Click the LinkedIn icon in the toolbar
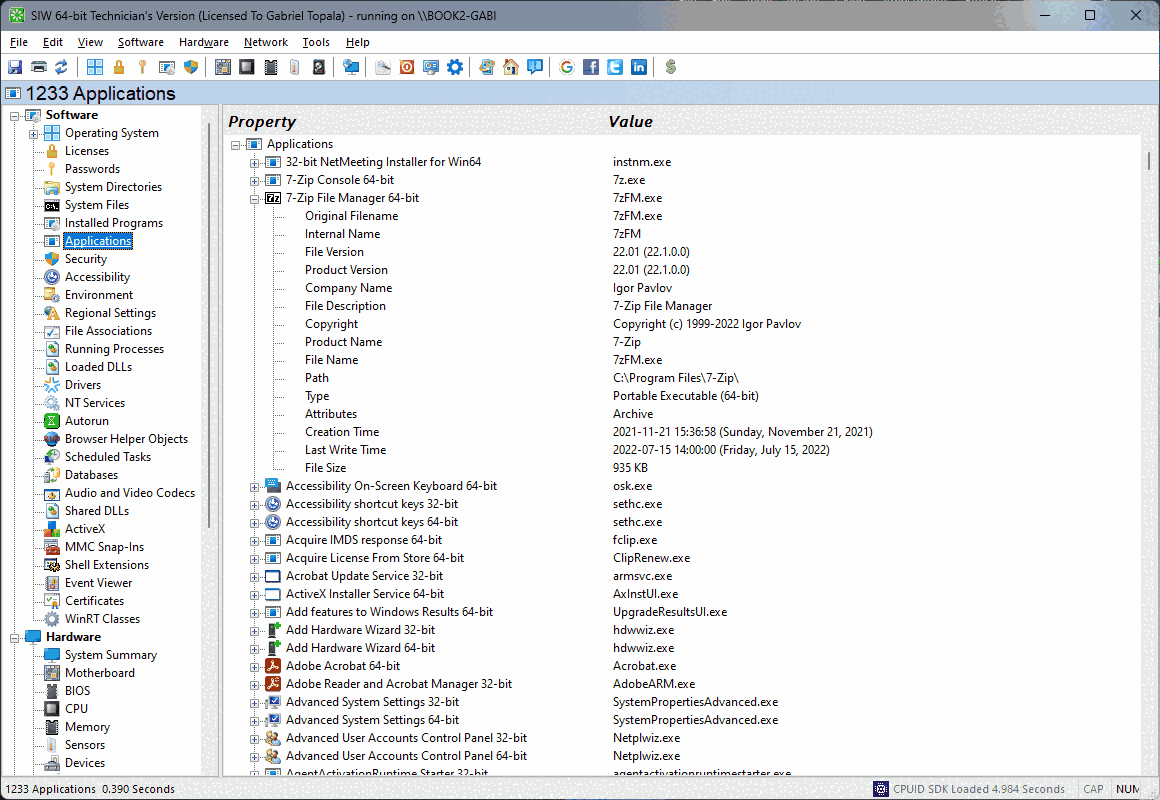The height and width of the screenshot is (800, 1160). click(x=639, y=67)
